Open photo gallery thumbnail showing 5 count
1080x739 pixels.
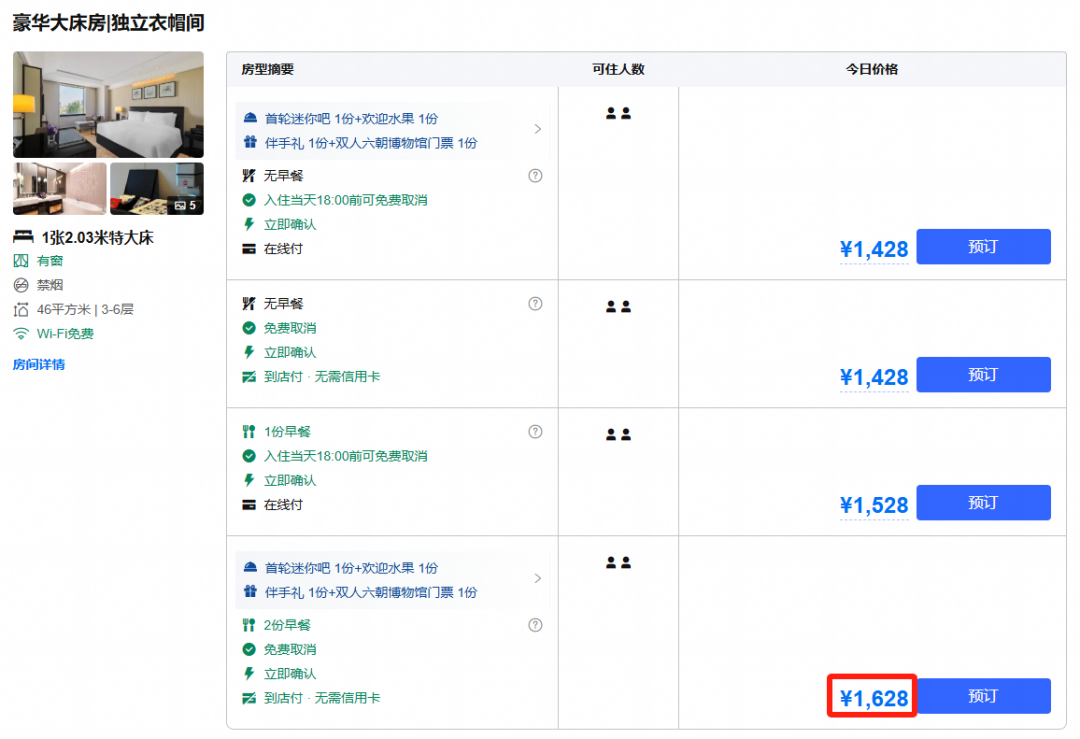(x=157, y=189)
